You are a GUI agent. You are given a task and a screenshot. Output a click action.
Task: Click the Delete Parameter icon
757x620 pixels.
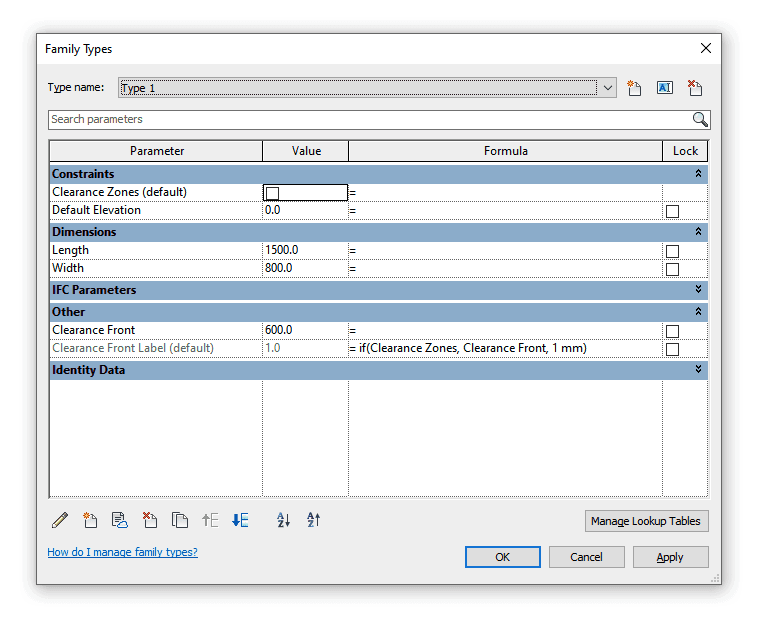150,520
